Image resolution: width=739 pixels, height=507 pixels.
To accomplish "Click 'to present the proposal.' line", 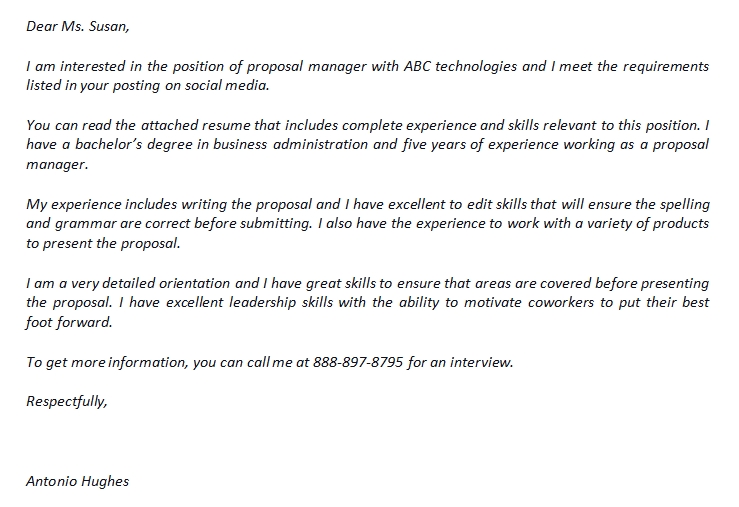I will pos(103,243).
